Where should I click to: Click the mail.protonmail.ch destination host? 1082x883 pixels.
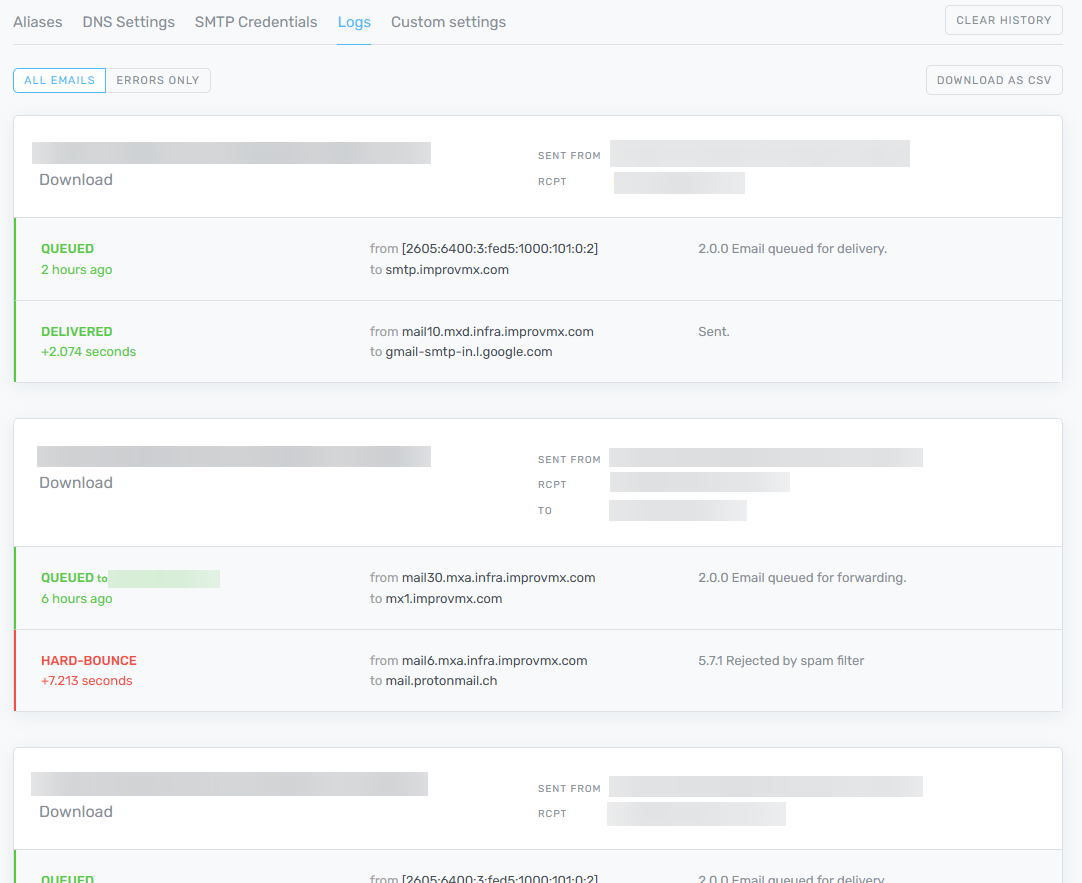point(441,681)
